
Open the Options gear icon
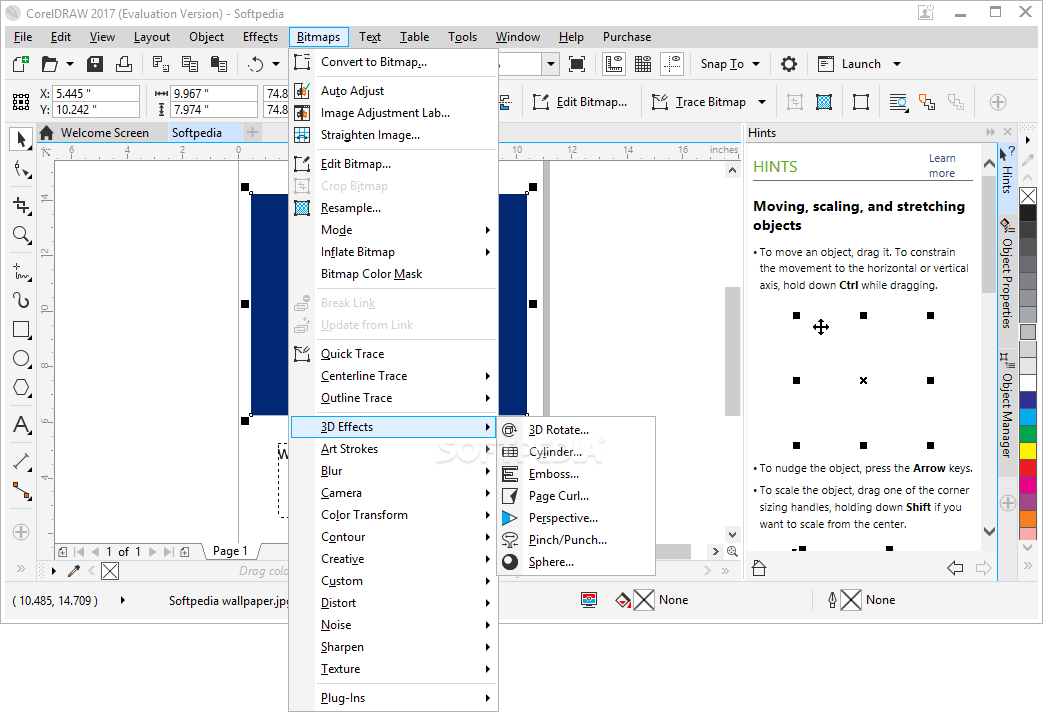click(x=789, y=64)
